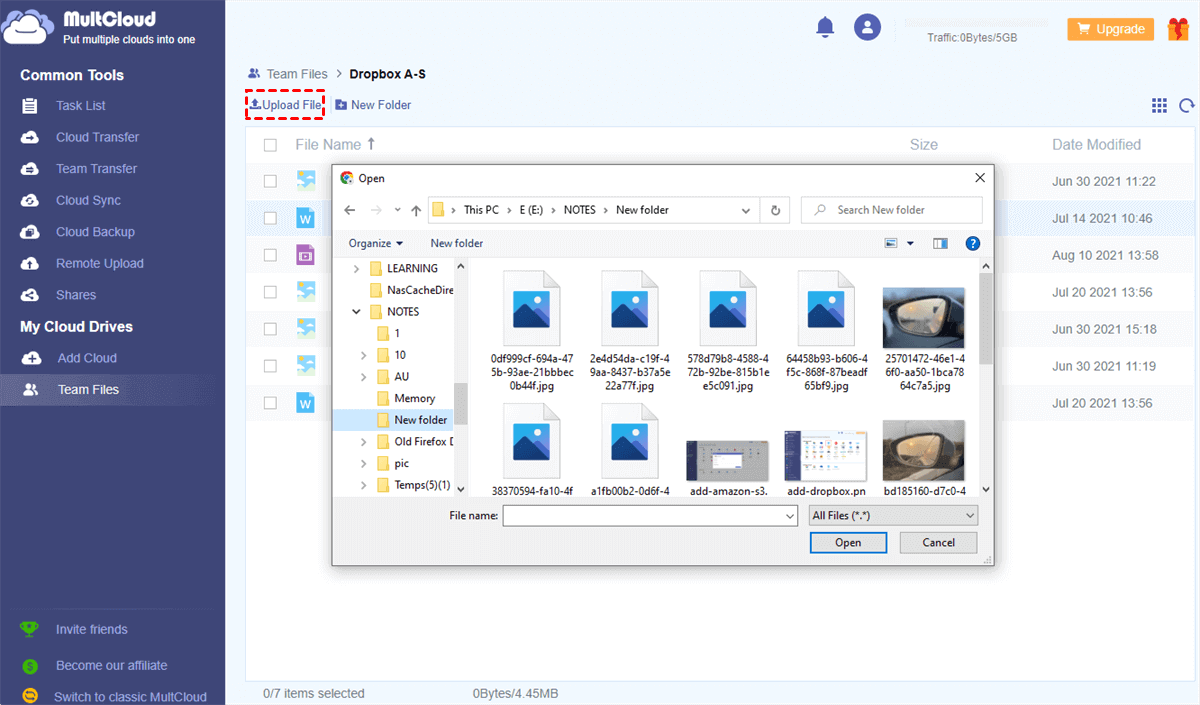Open Cloud Transfer in sidebar
The height and width of the screenshot is (705, 1200).
97,137
